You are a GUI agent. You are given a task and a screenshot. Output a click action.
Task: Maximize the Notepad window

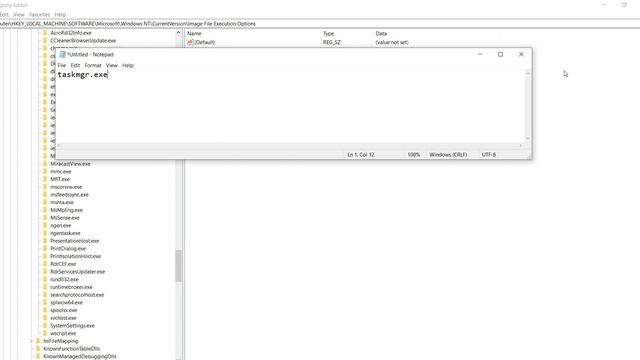pos(500,54)
